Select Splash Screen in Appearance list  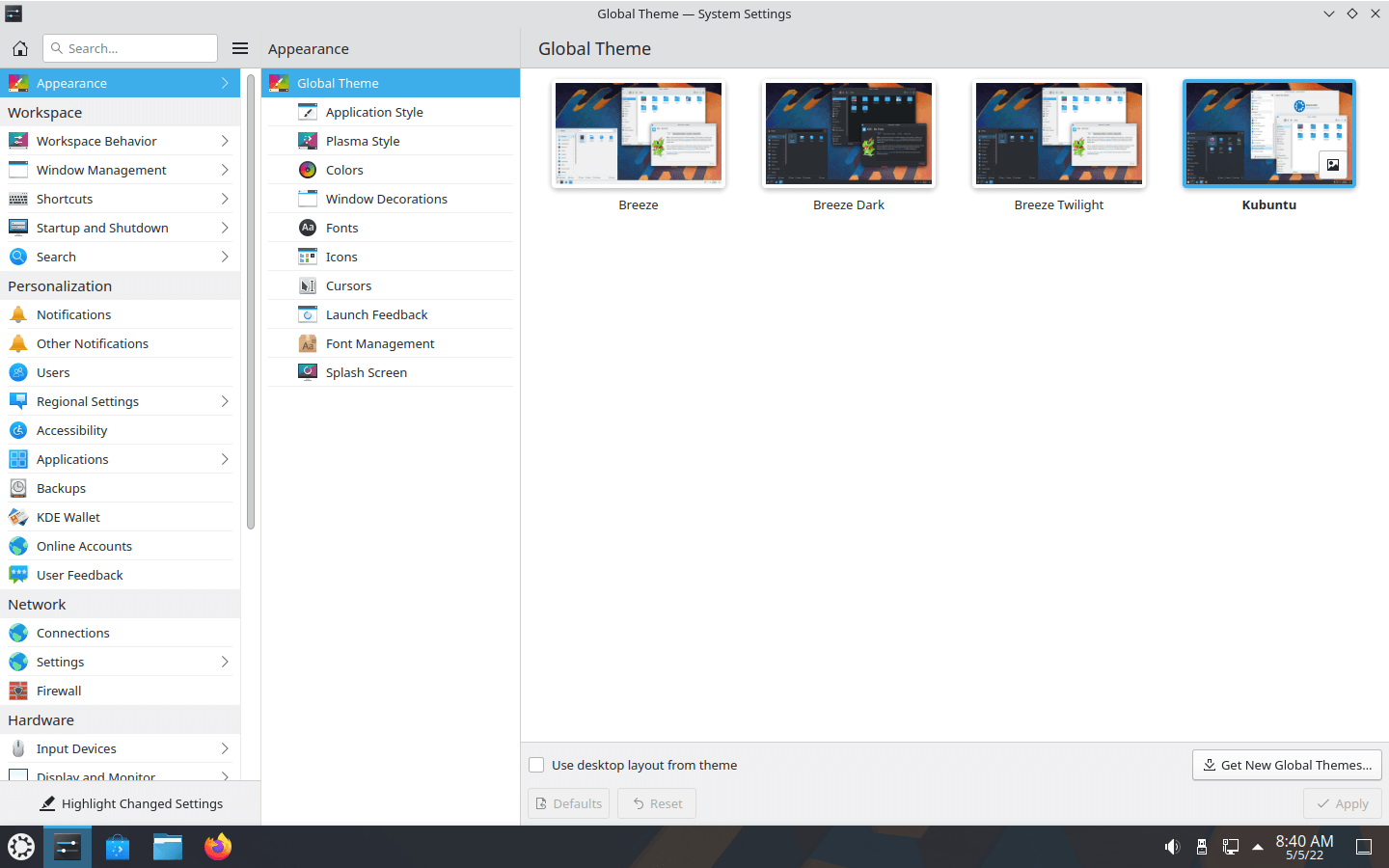(367, 372)
